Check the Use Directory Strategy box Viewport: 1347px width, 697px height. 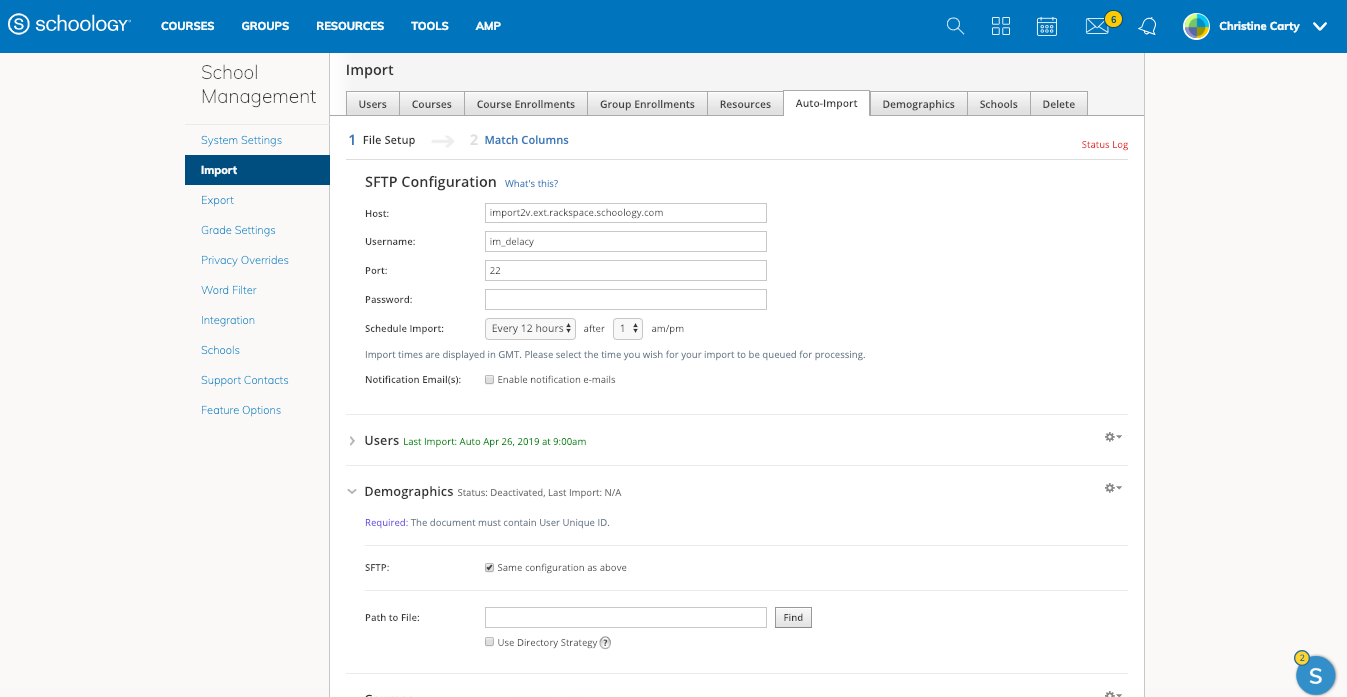coord(490,642)
